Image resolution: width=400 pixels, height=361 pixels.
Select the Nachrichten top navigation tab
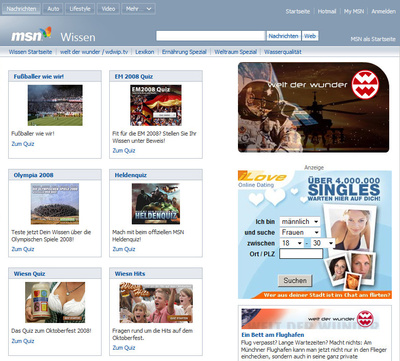pyautogui.click(x=21, y=9)
